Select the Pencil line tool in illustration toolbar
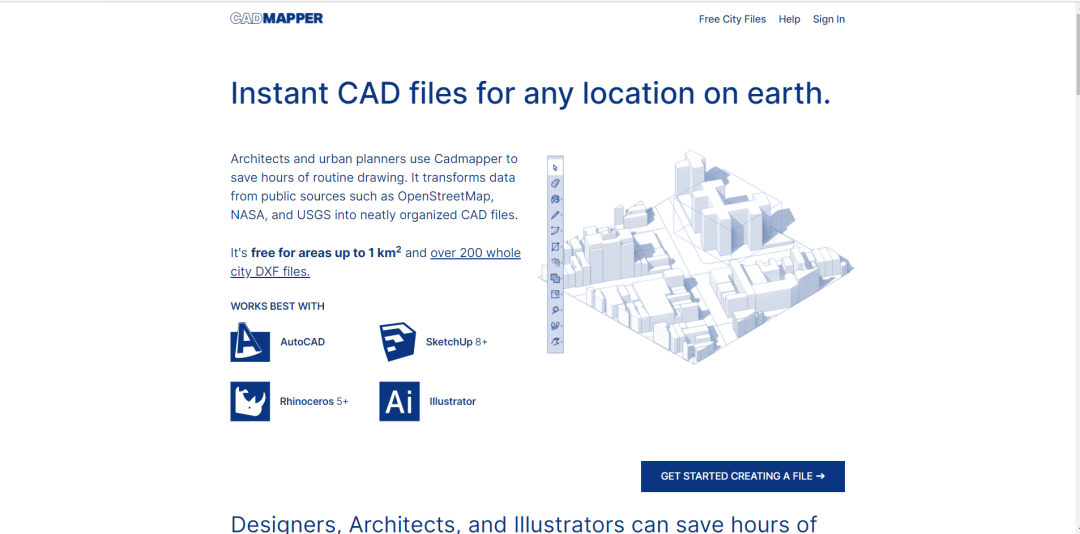The image size is (1080, 534). (x=556, y=214)
